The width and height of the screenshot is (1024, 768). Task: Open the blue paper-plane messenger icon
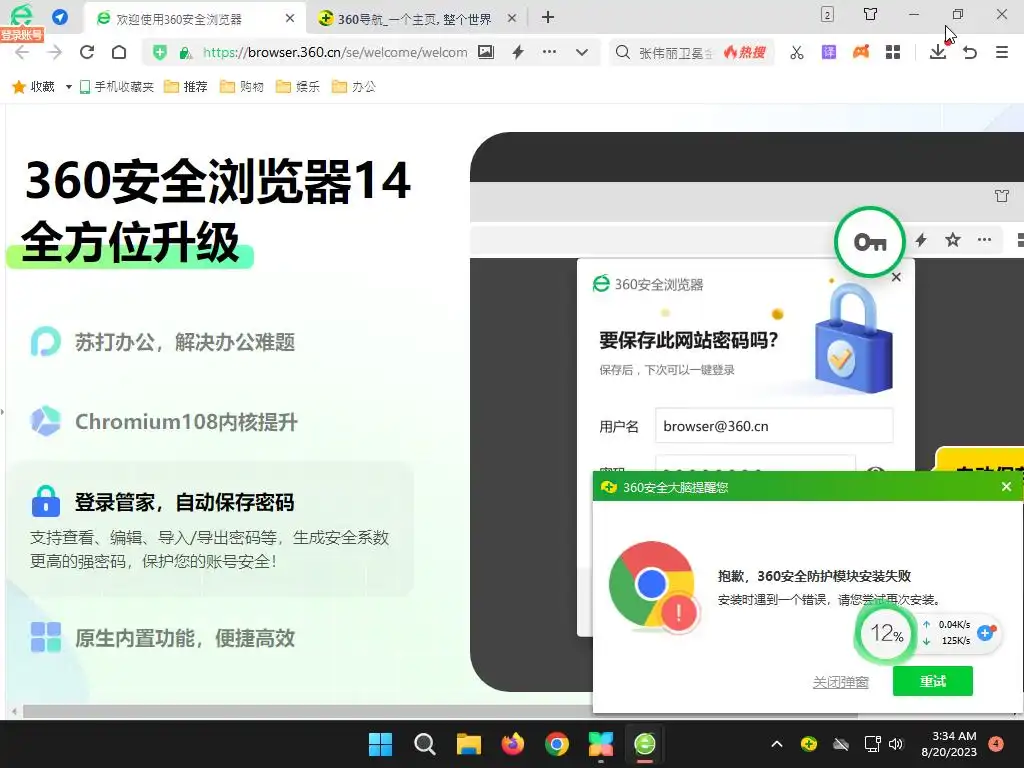(x=60, y=17)
